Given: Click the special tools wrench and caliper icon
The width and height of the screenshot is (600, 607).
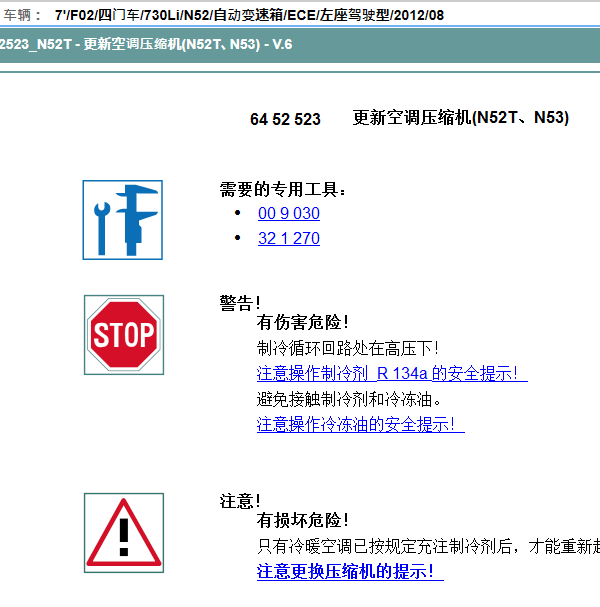Looking at the screenshot, I should pyautogui.click(x=122, y=220).
